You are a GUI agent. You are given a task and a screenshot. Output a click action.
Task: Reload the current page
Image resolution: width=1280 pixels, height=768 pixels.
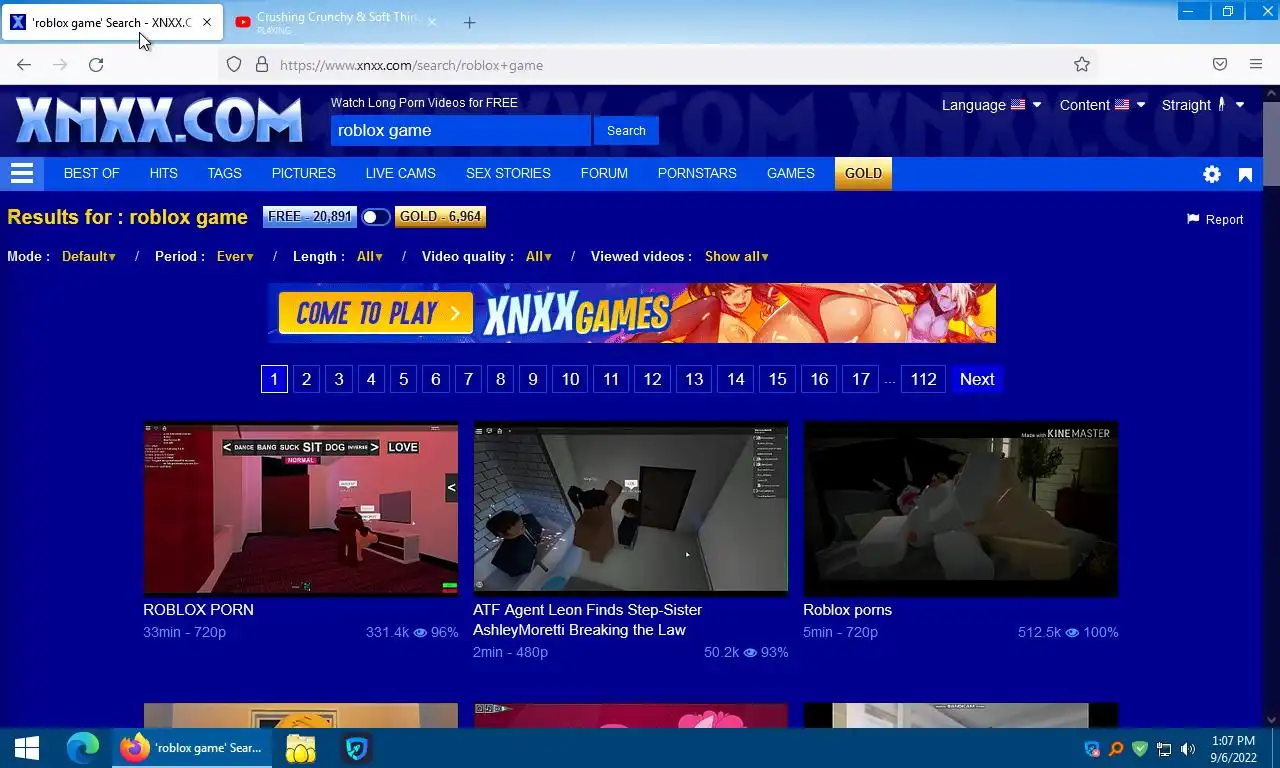click(x=96, y=65)
